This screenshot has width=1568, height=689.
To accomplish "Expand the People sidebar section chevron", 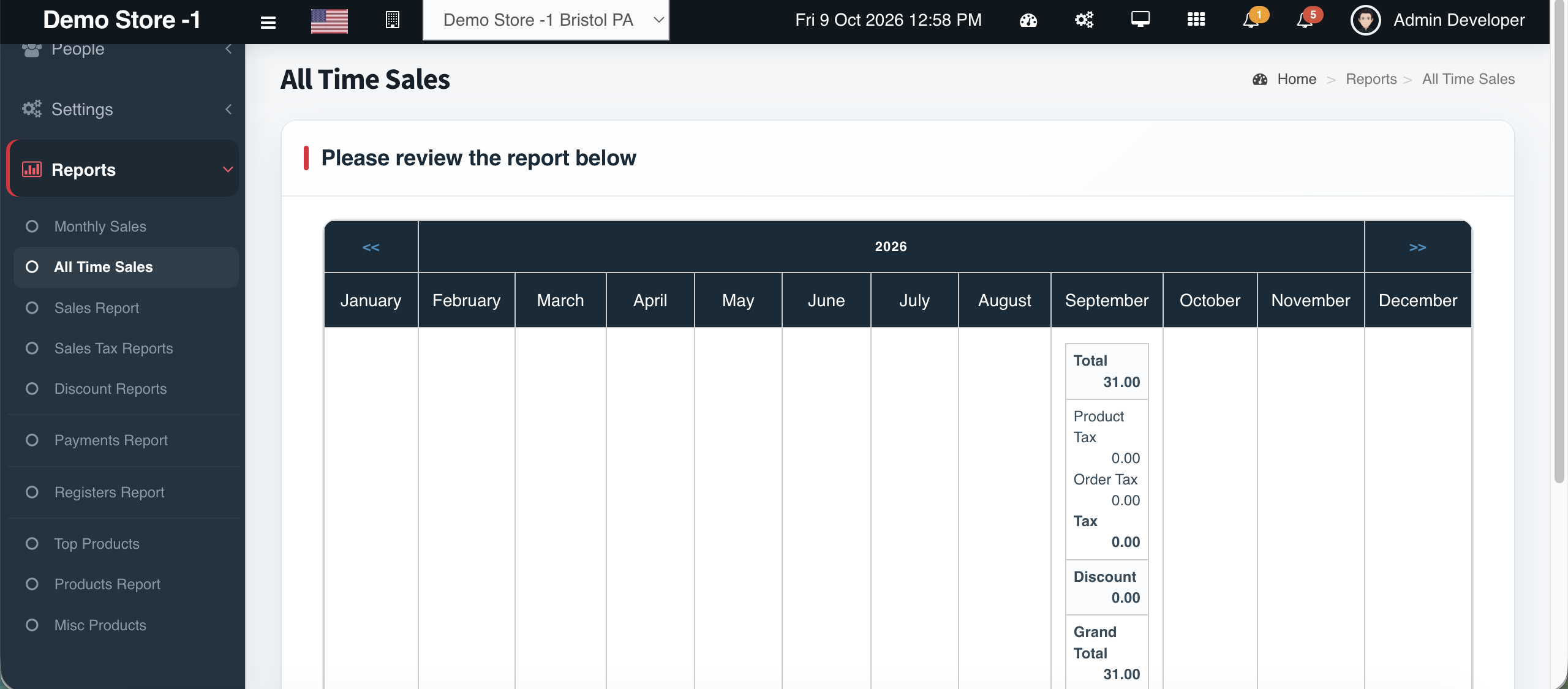I will coord(228,48).
